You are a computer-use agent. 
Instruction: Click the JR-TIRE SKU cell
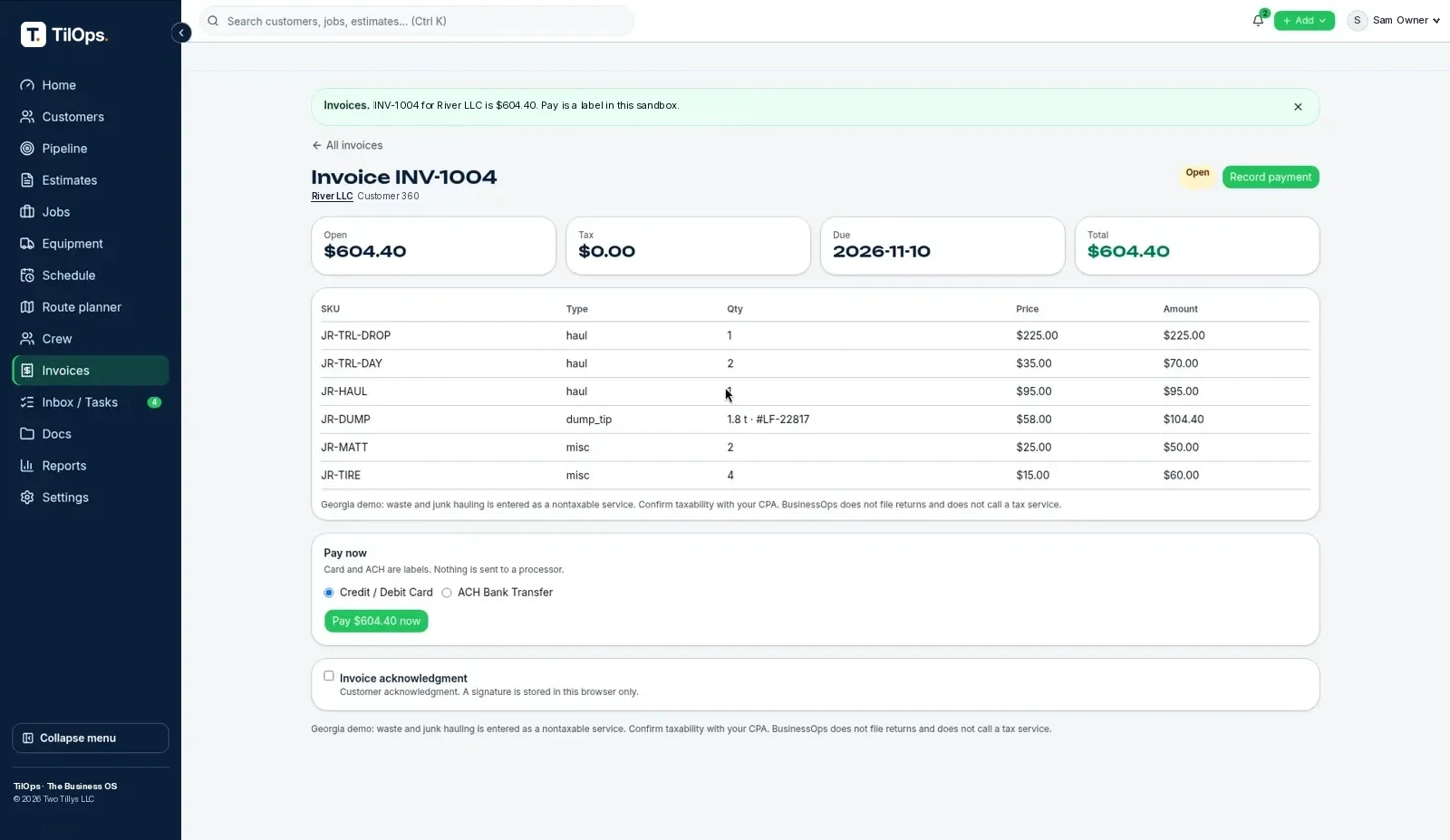[x=341, y=476]
